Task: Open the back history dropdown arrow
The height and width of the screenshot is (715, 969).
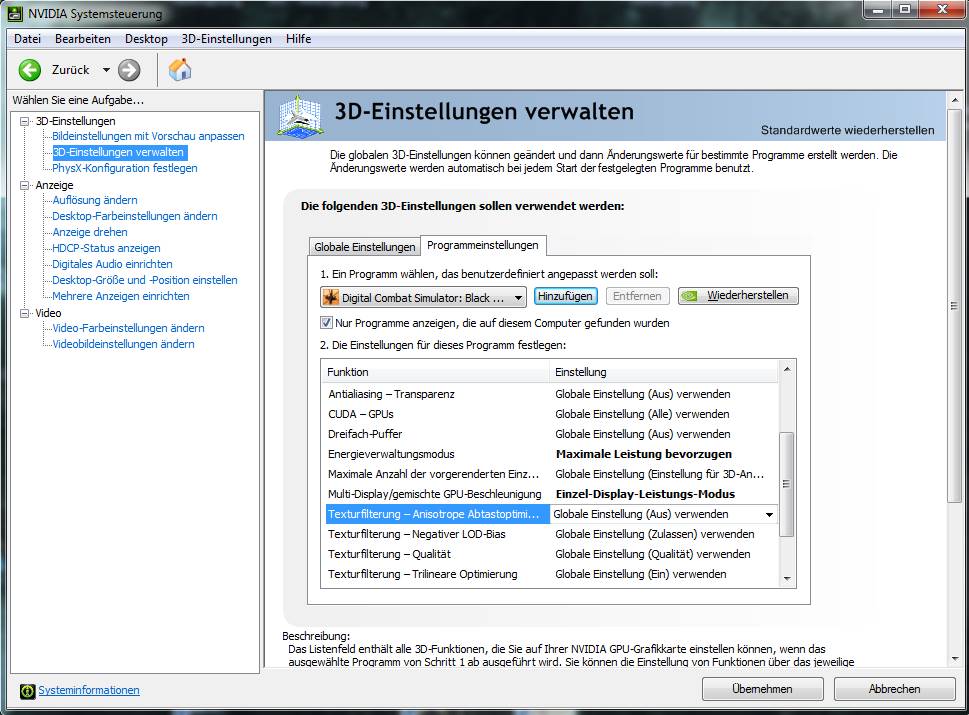Action: click(x=106, y=70)
